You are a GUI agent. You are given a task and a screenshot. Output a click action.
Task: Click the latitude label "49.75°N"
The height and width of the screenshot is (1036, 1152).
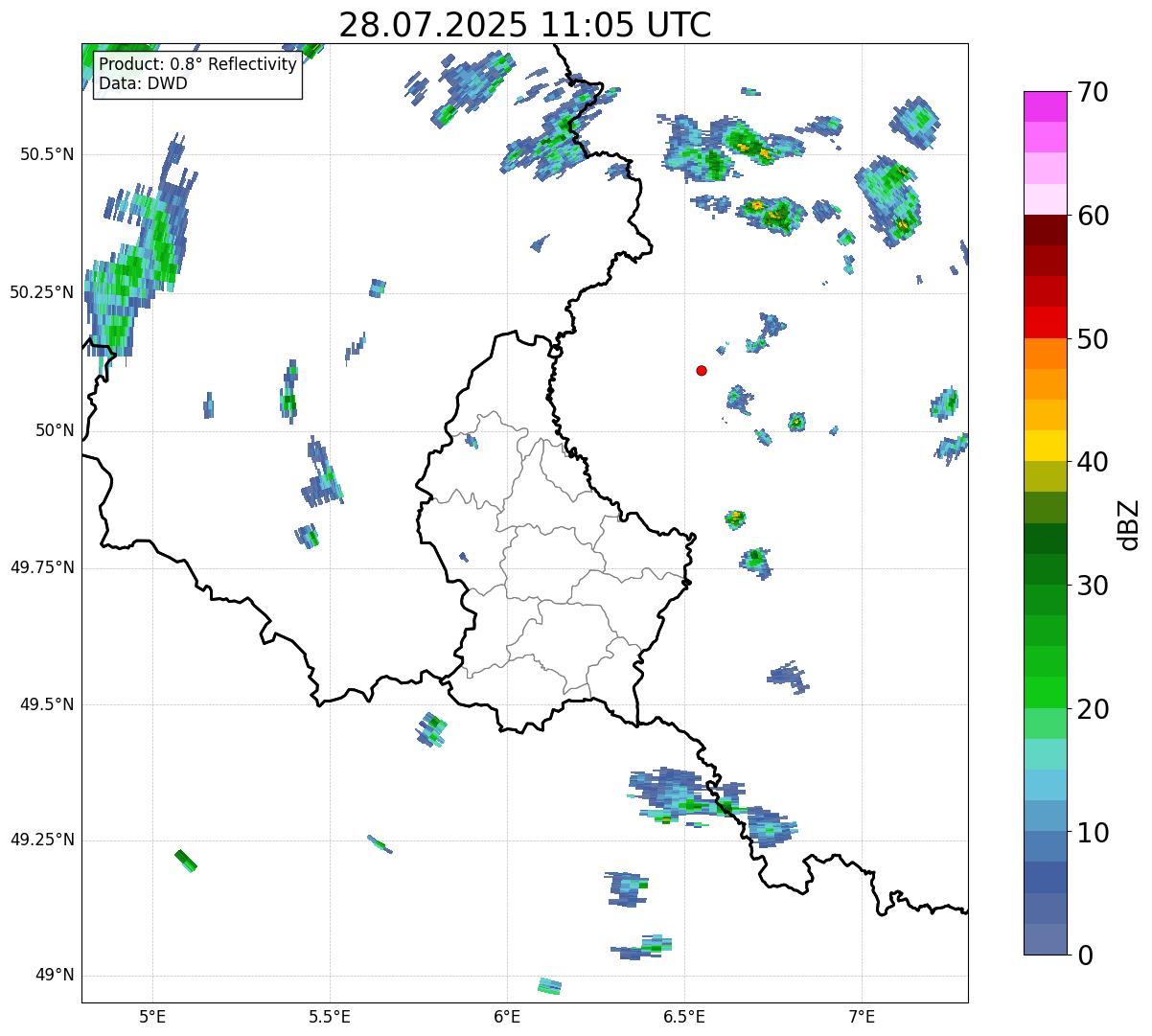pos(42,567)
